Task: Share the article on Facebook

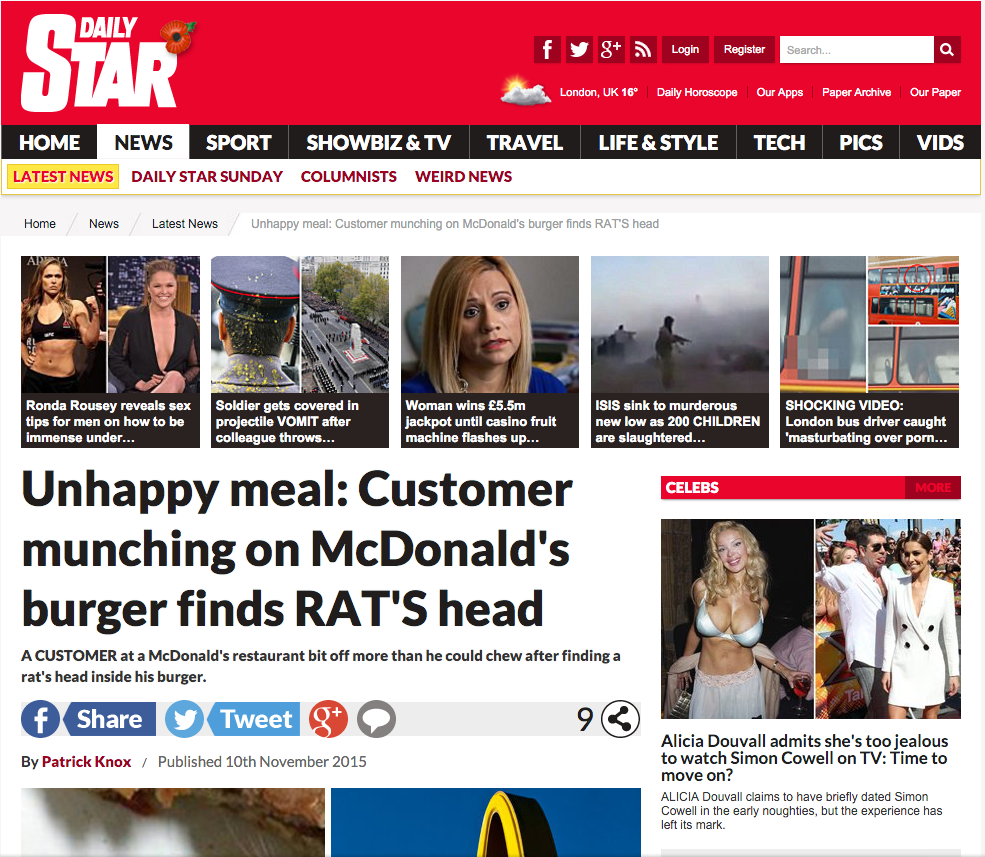Action: (89, 719)
